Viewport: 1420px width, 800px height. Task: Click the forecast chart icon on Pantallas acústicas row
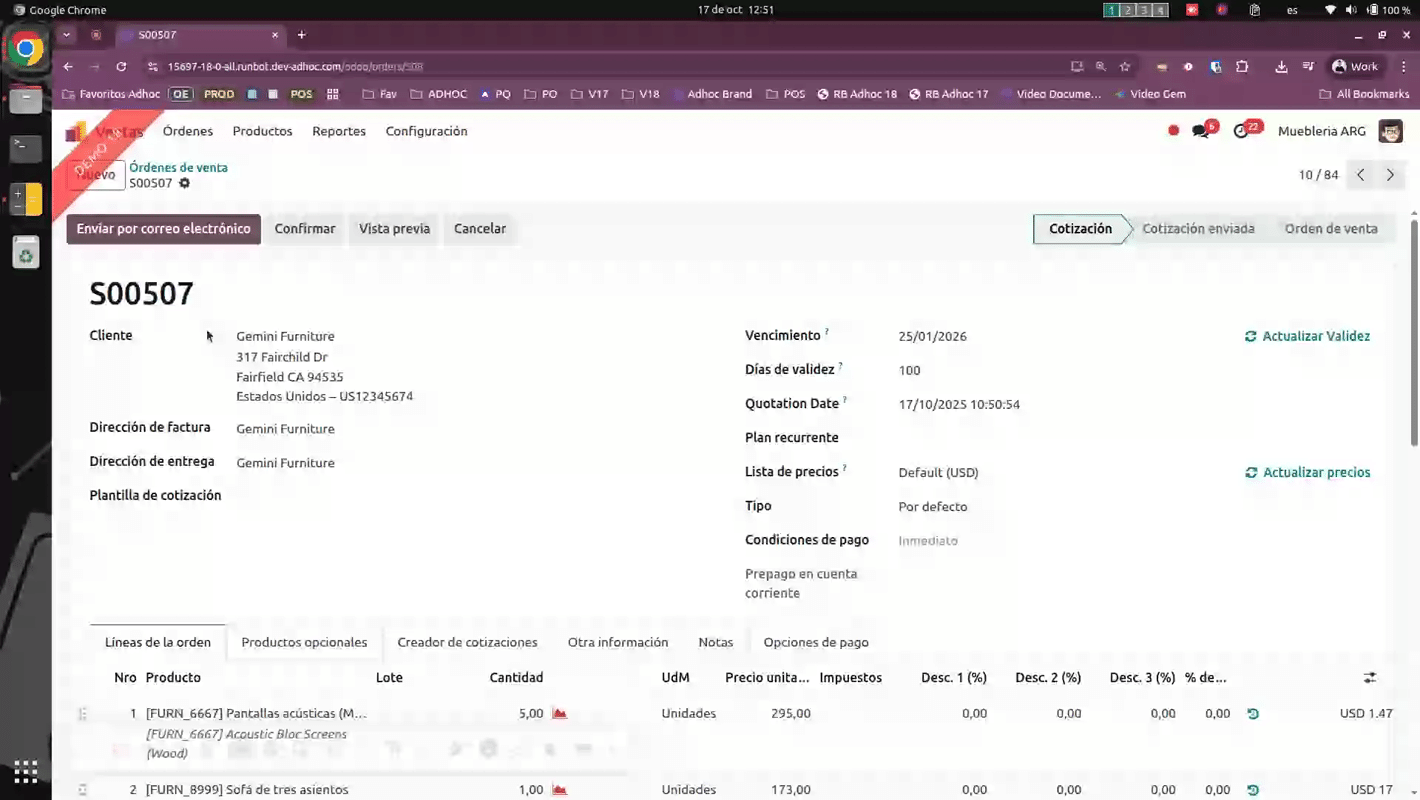click(x=559, y=714)
